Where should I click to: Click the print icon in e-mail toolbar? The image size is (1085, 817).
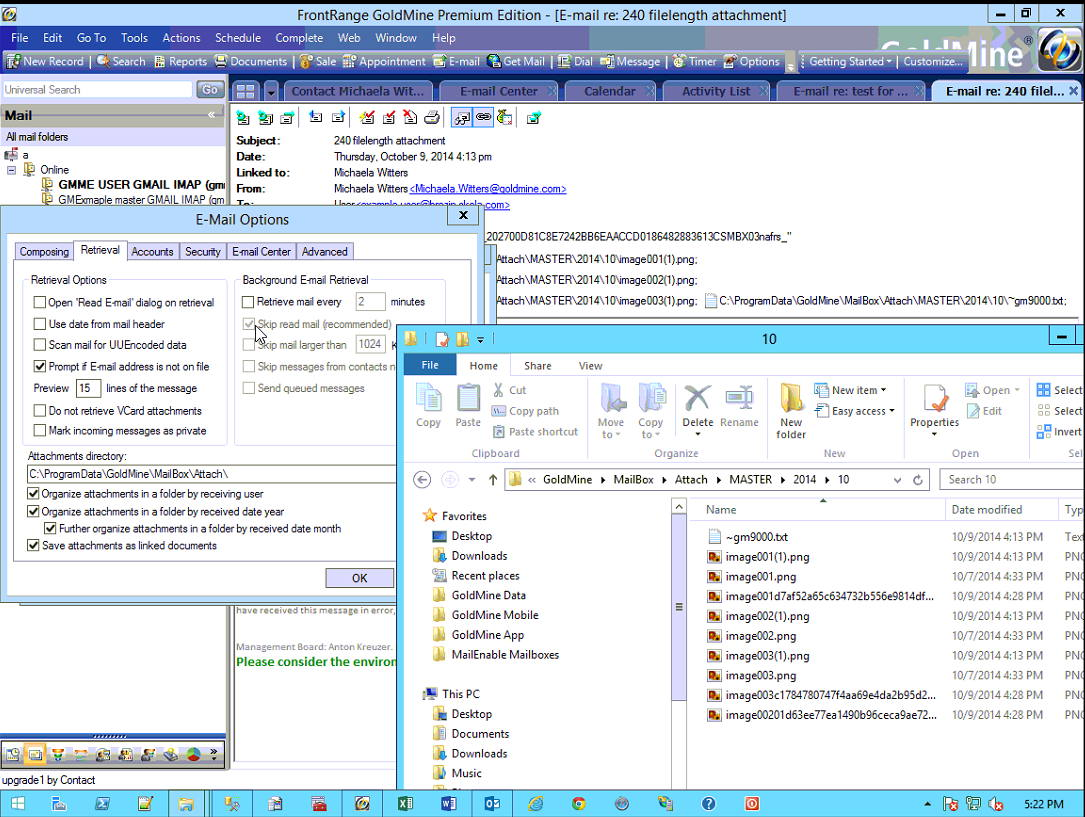coord(432,117)
